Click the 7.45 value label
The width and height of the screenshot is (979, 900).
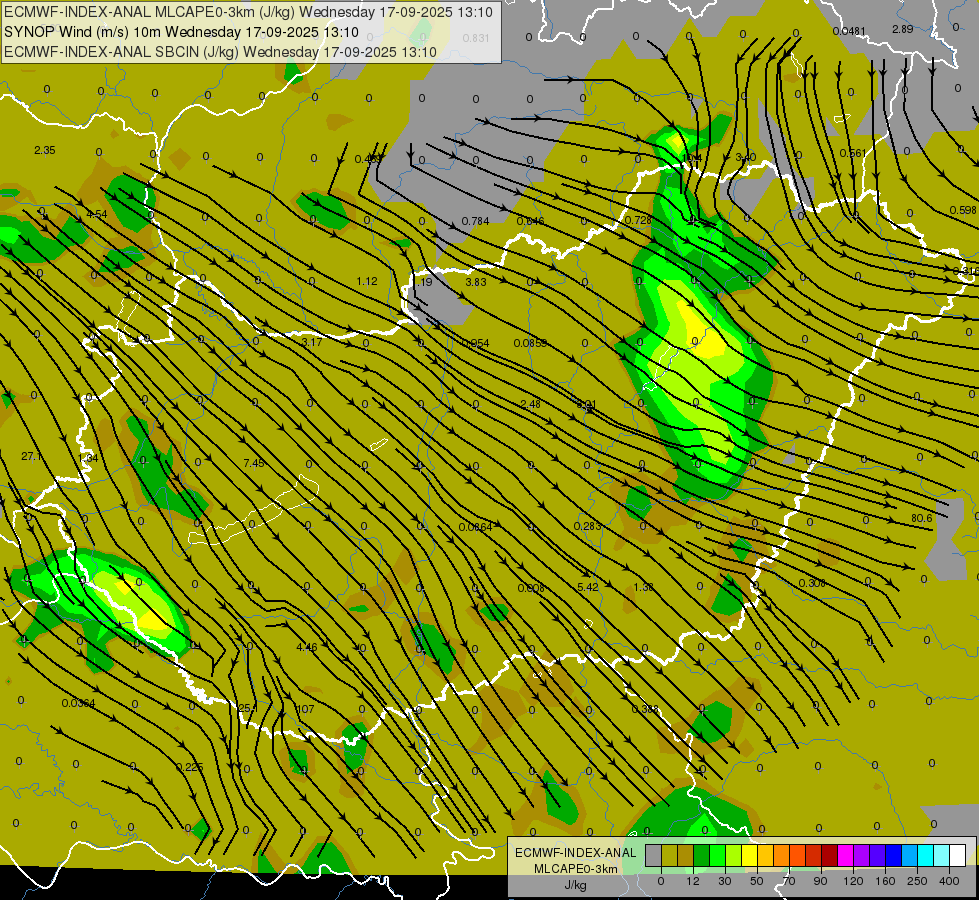click(x=254, y=463)
